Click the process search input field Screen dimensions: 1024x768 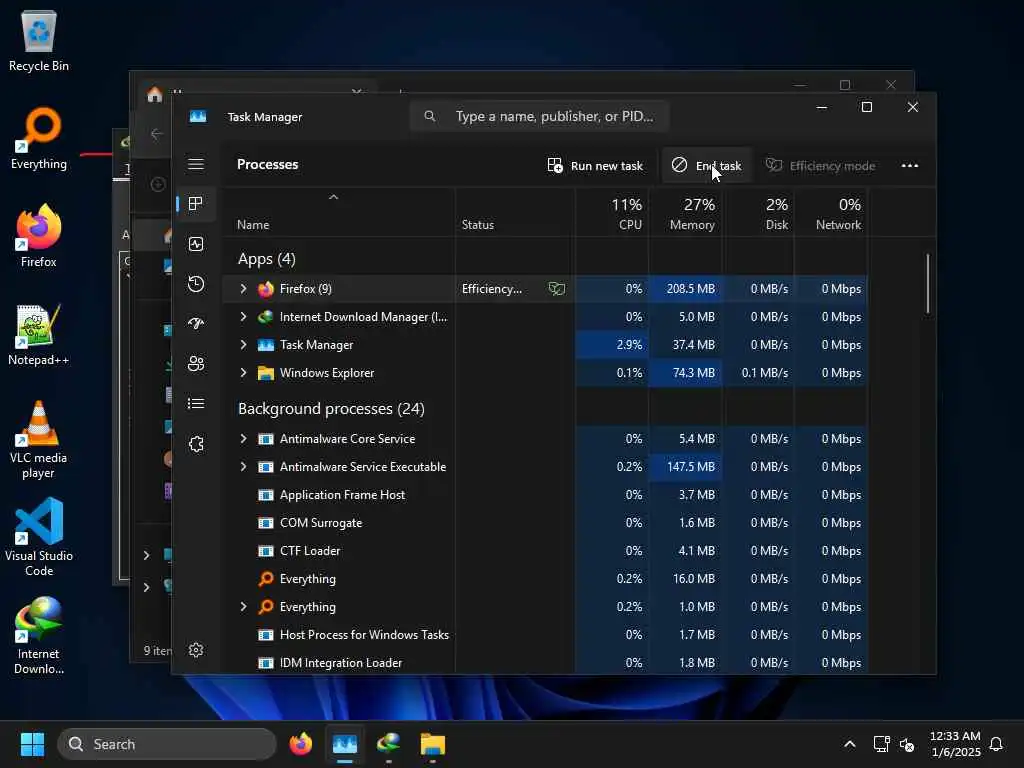point(540,116)
